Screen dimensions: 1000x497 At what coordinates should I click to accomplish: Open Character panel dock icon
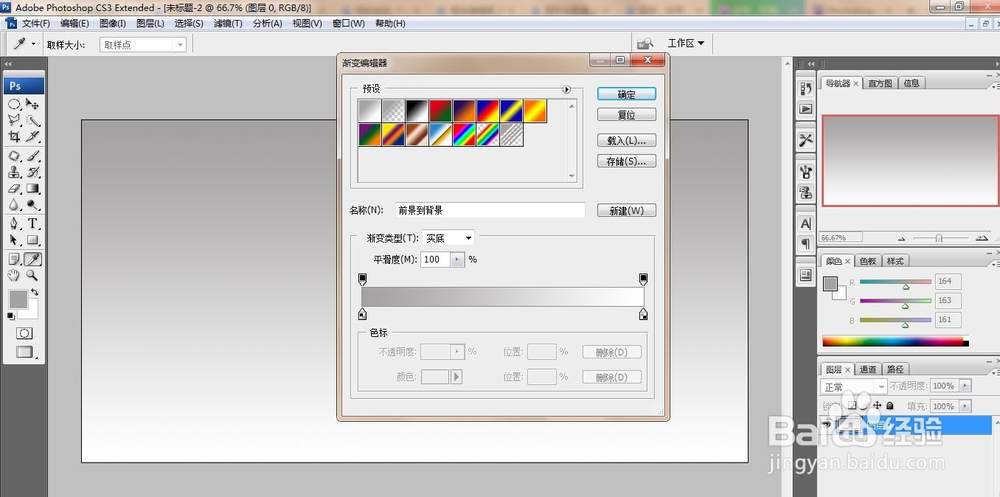coord(806,224)
